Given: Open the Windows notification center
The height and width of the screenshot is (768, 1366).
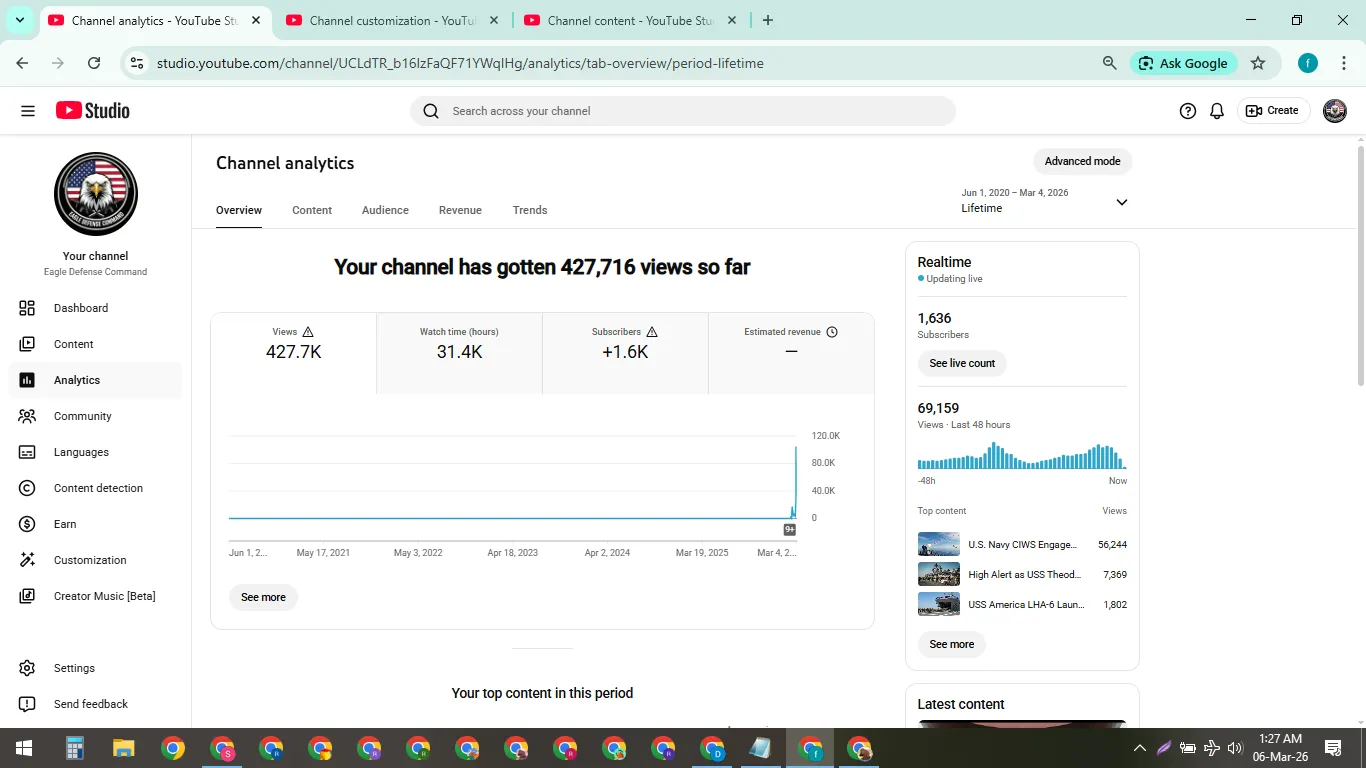Looking at the screenshot, I should point(1332,748).
